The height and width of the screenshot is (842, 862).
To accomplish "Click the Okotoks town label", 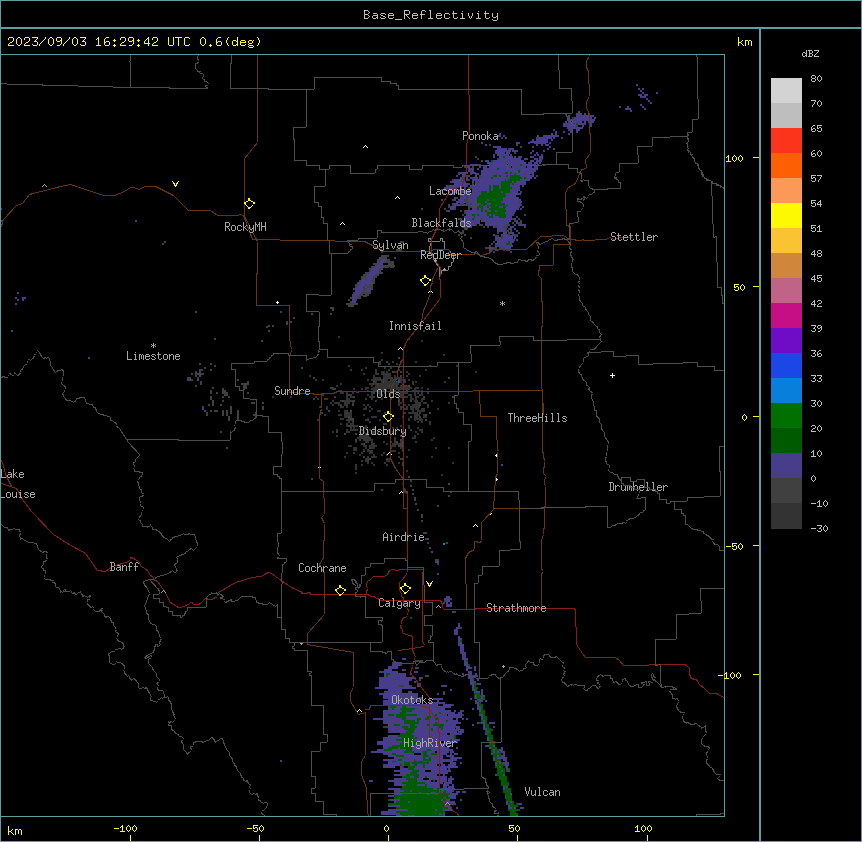I will pyautogui.click(x=412, y=700).
